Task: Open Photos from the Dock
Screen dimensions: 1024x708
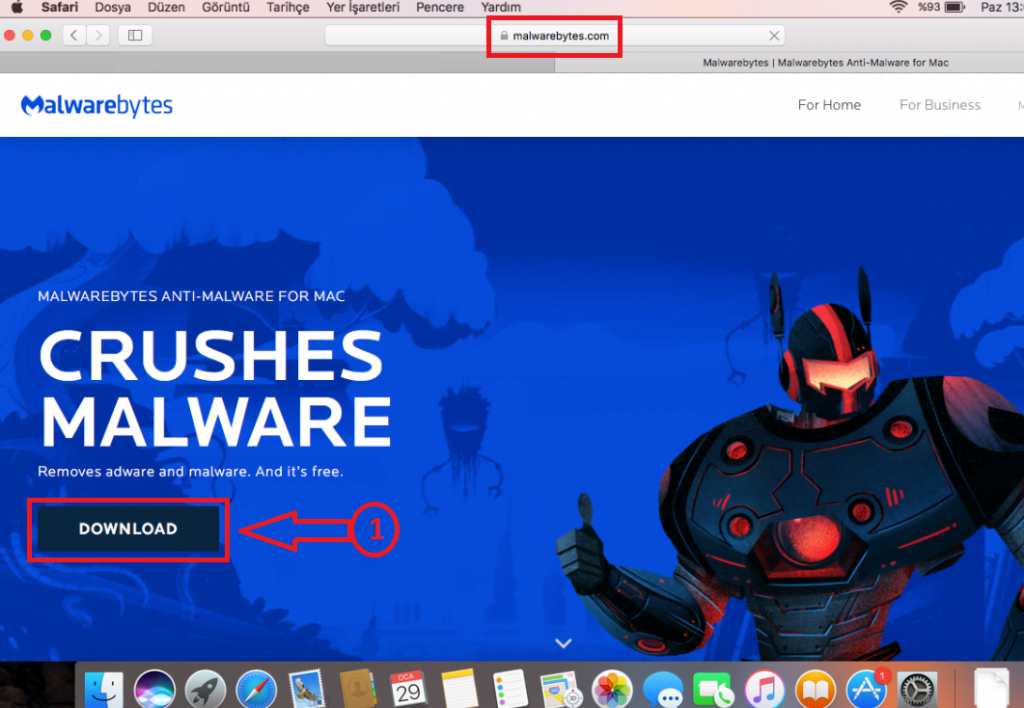Action: pos(612,688)
